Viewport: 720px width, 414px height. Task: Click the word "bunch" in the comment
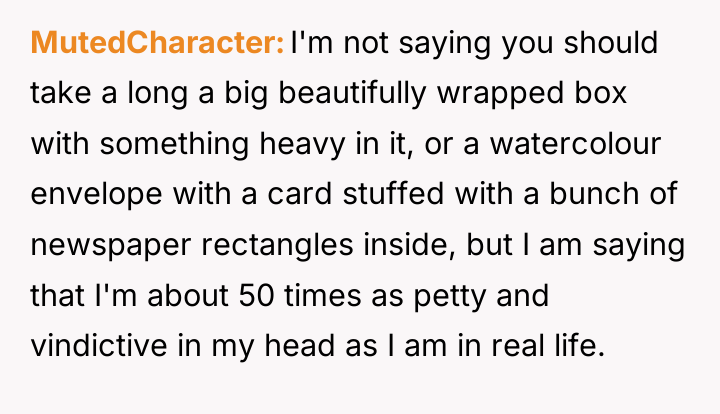tap(594, 193)
